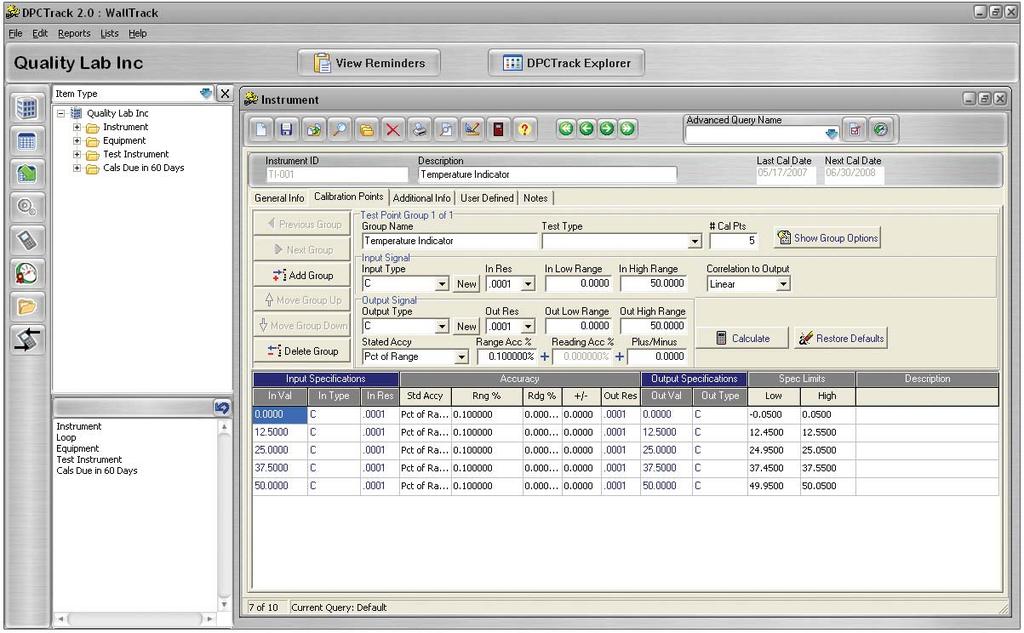1024x633 pixels.
Task: Open the Help menu
Action: click(137, 33)
